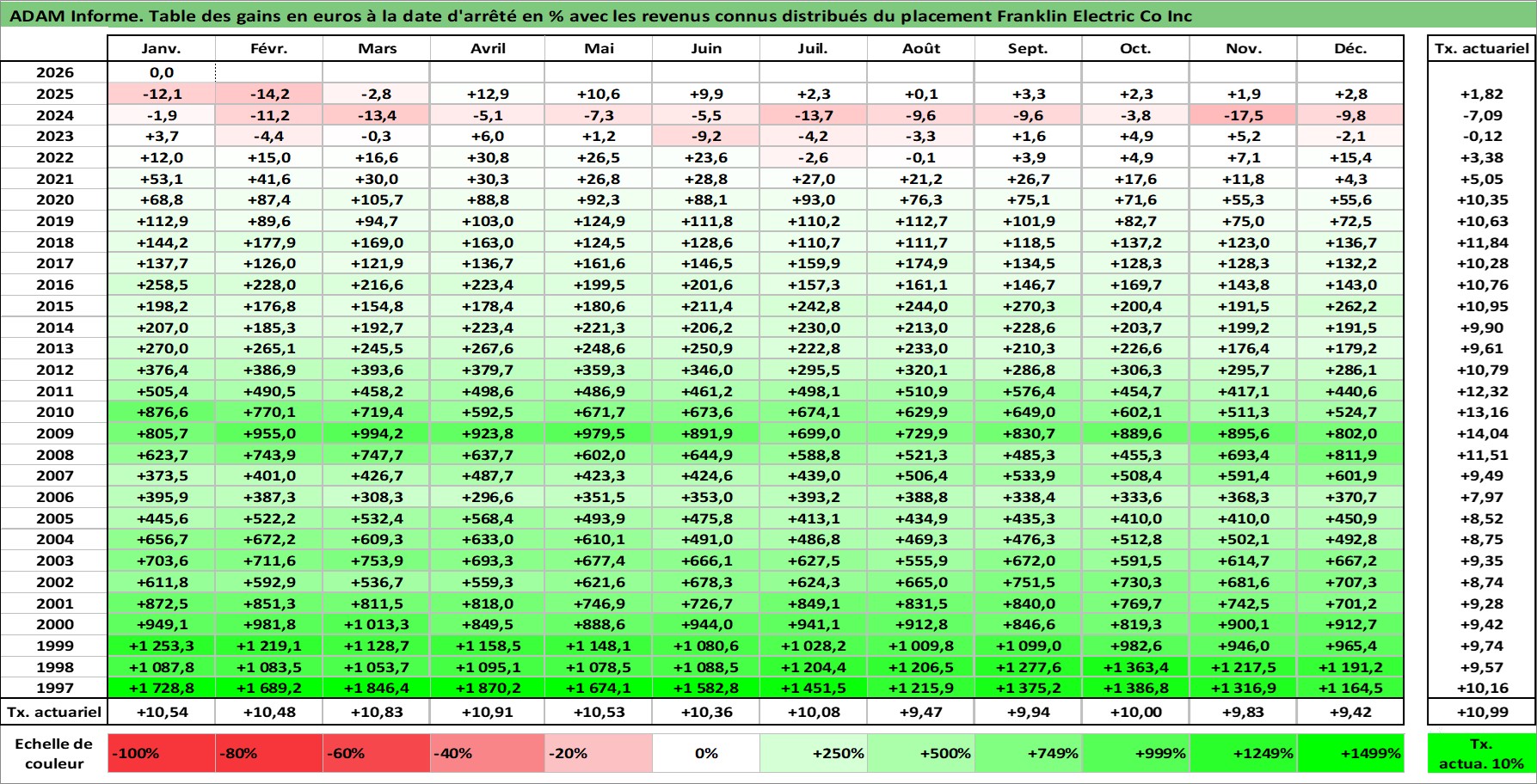Click the +1 013,3 cell in 2000
The width and height of the screenshot is (1537, 784).
377,624
